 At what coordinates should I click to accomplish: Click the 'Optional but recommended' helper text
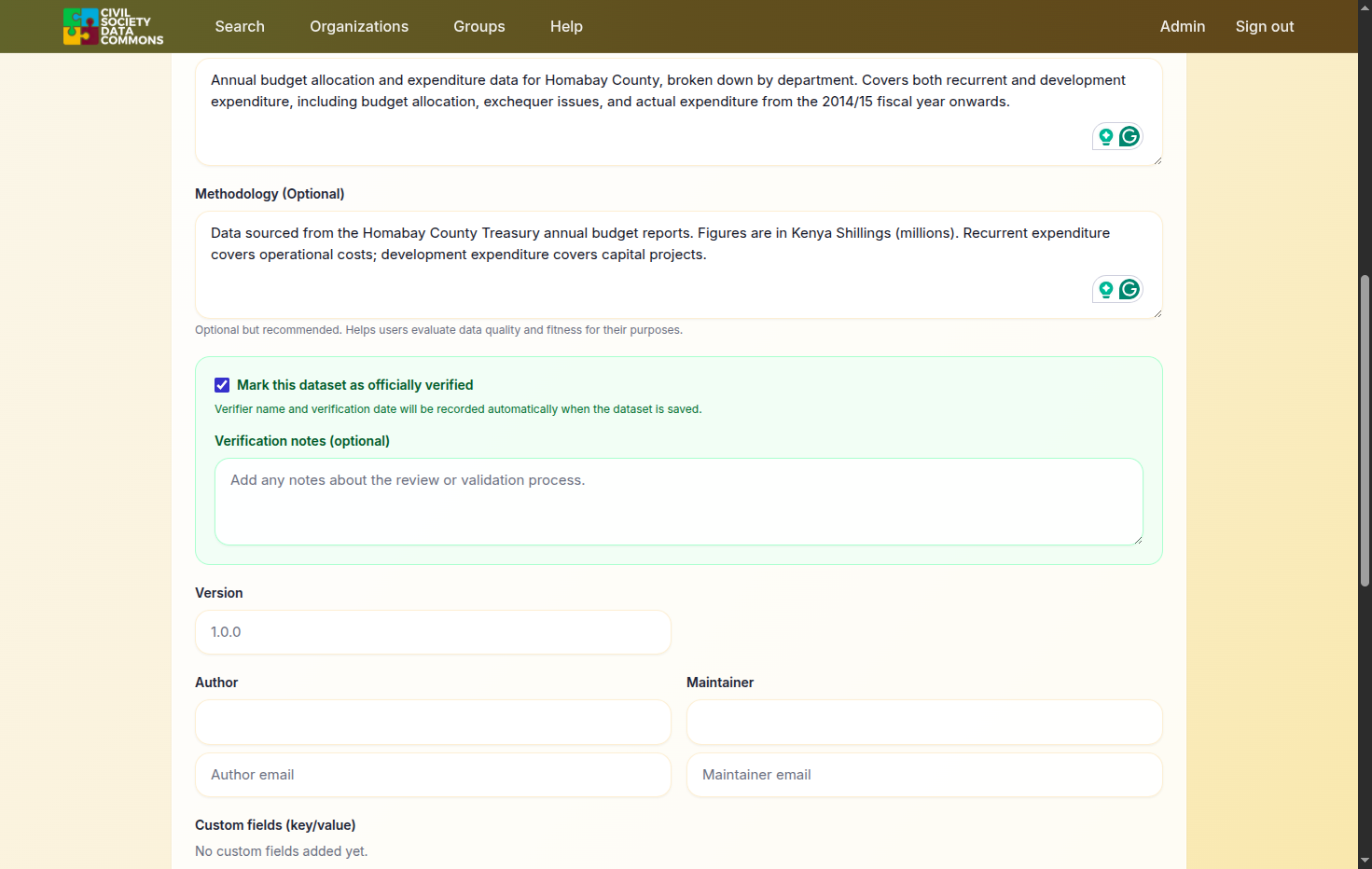coord(438,330)
